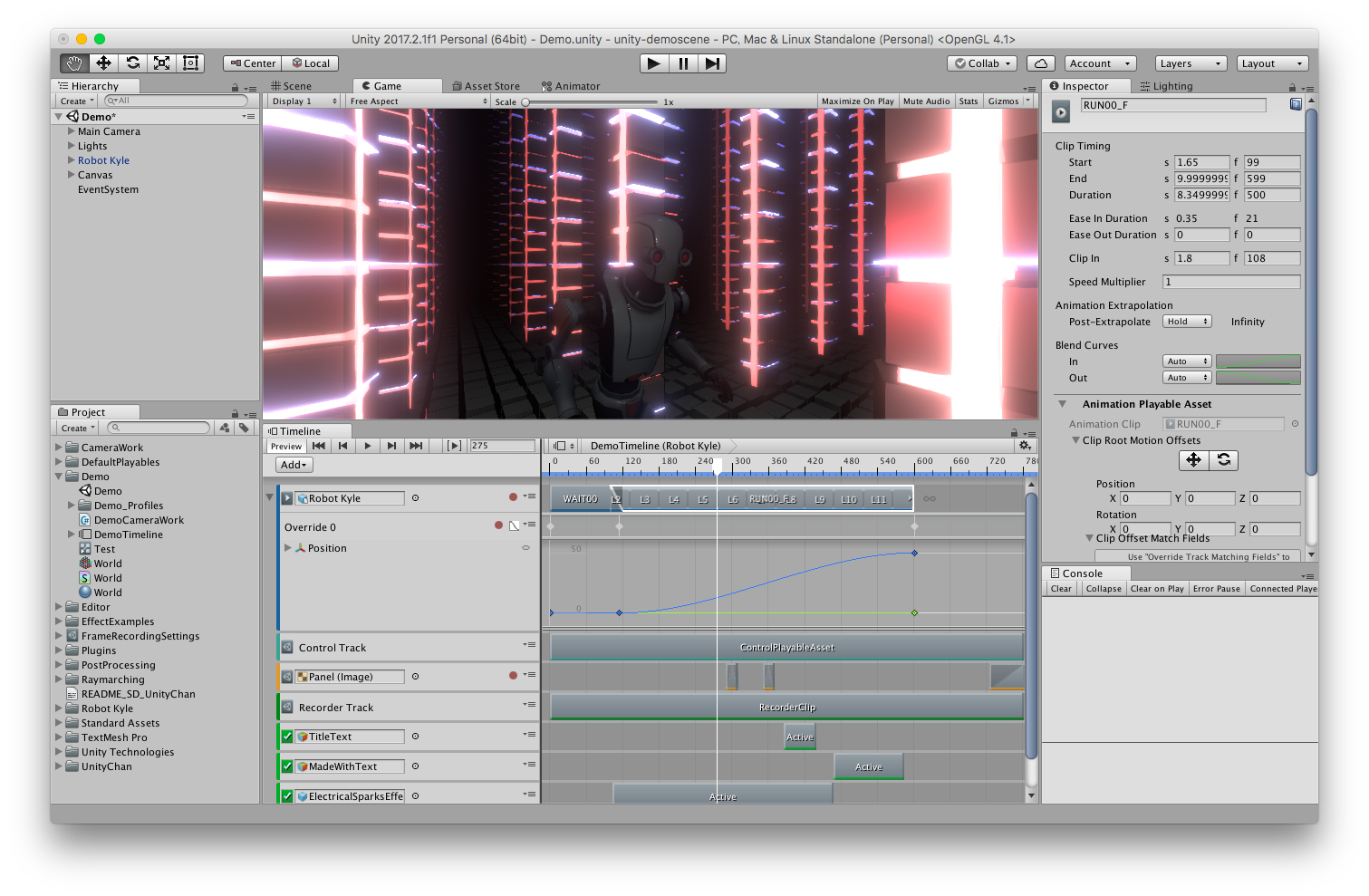Screen dimensions: 1369x896
Task: Toggle the MadeWithText track checkbox
Action: [287, 766]
